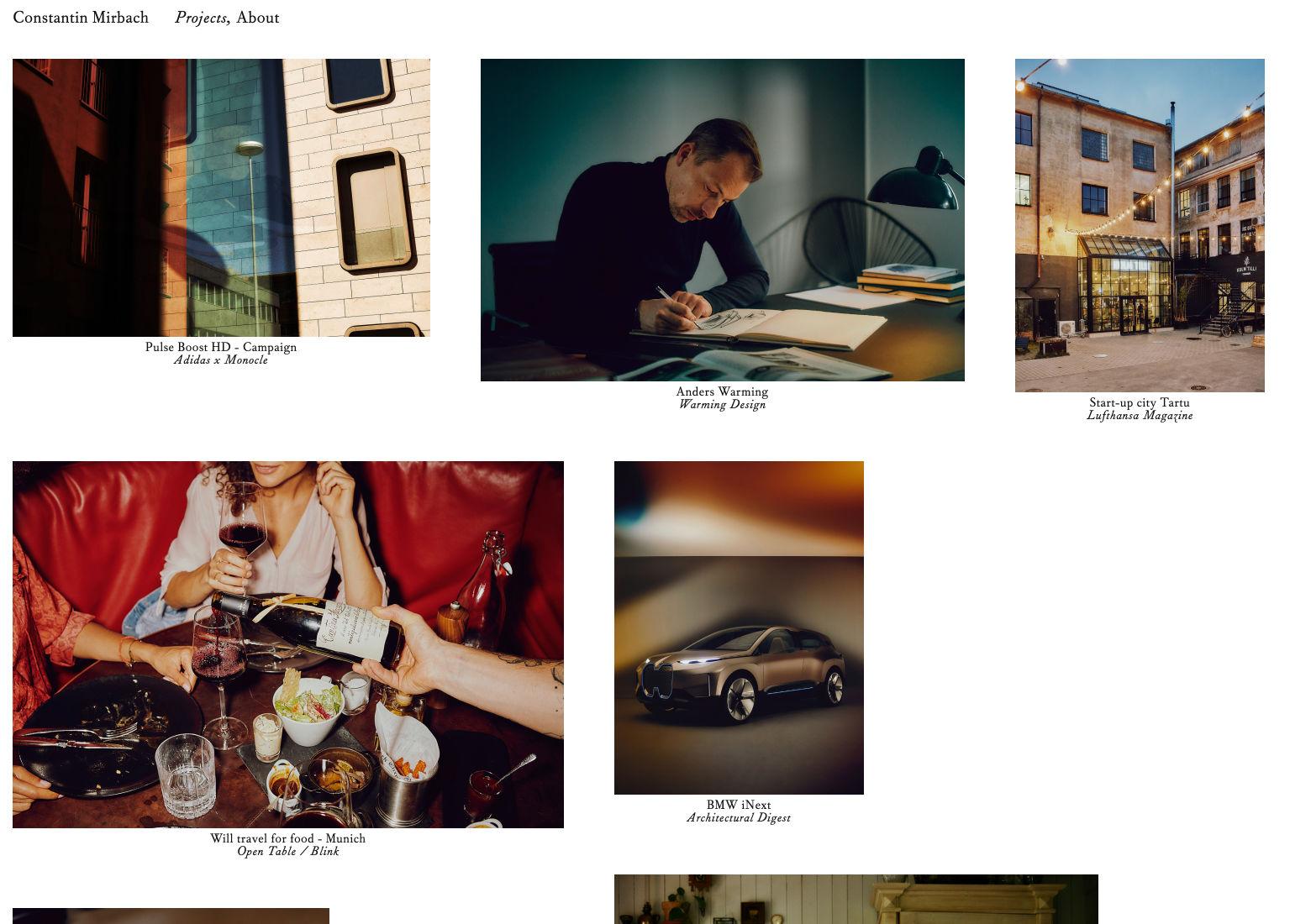
Task: Click the Adidas x Monocle subtitle
Action: (221, 360)
